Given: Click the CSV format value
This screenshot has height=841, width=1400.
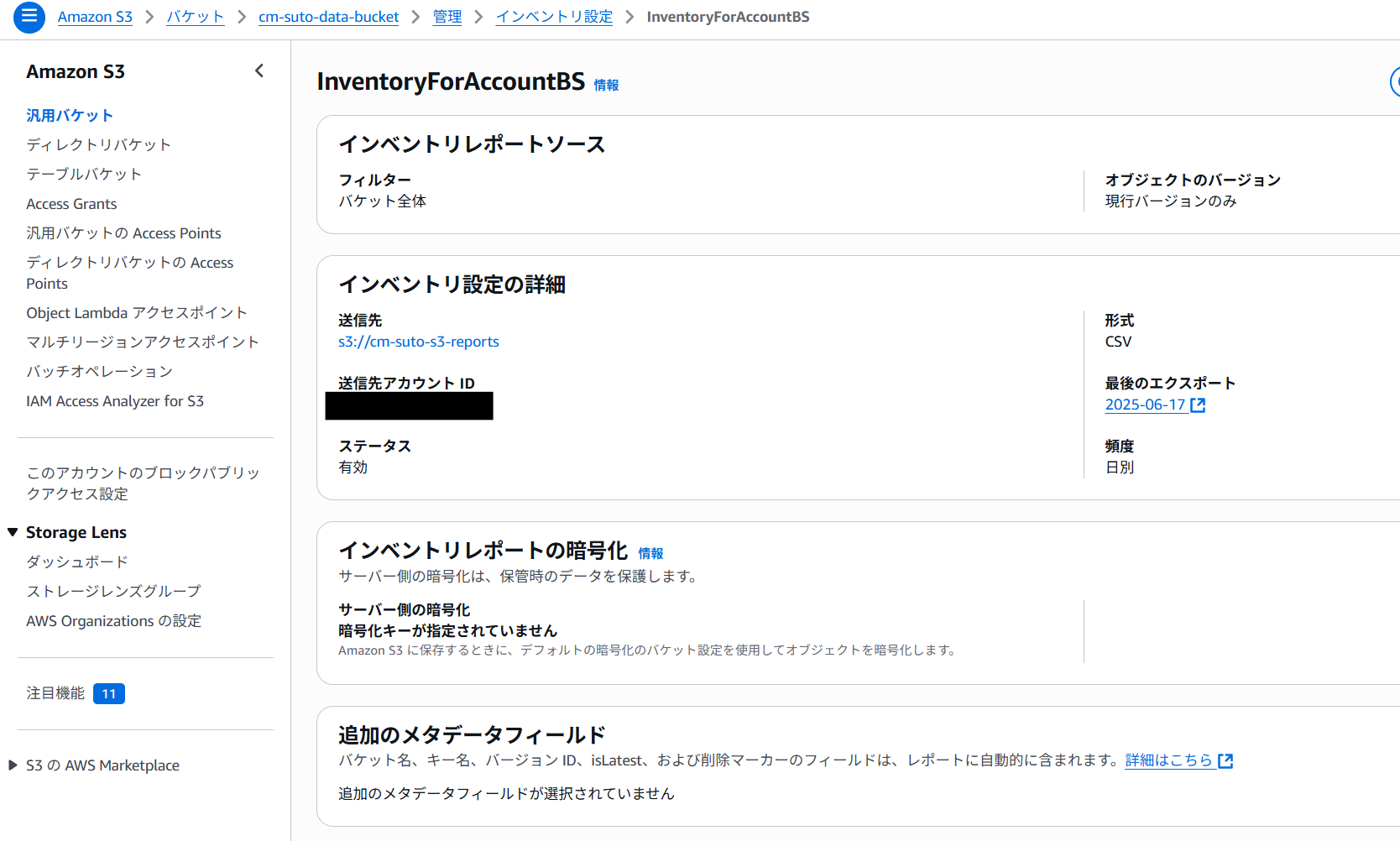Looking at the screenshot, I should [x=1118, y=342].
